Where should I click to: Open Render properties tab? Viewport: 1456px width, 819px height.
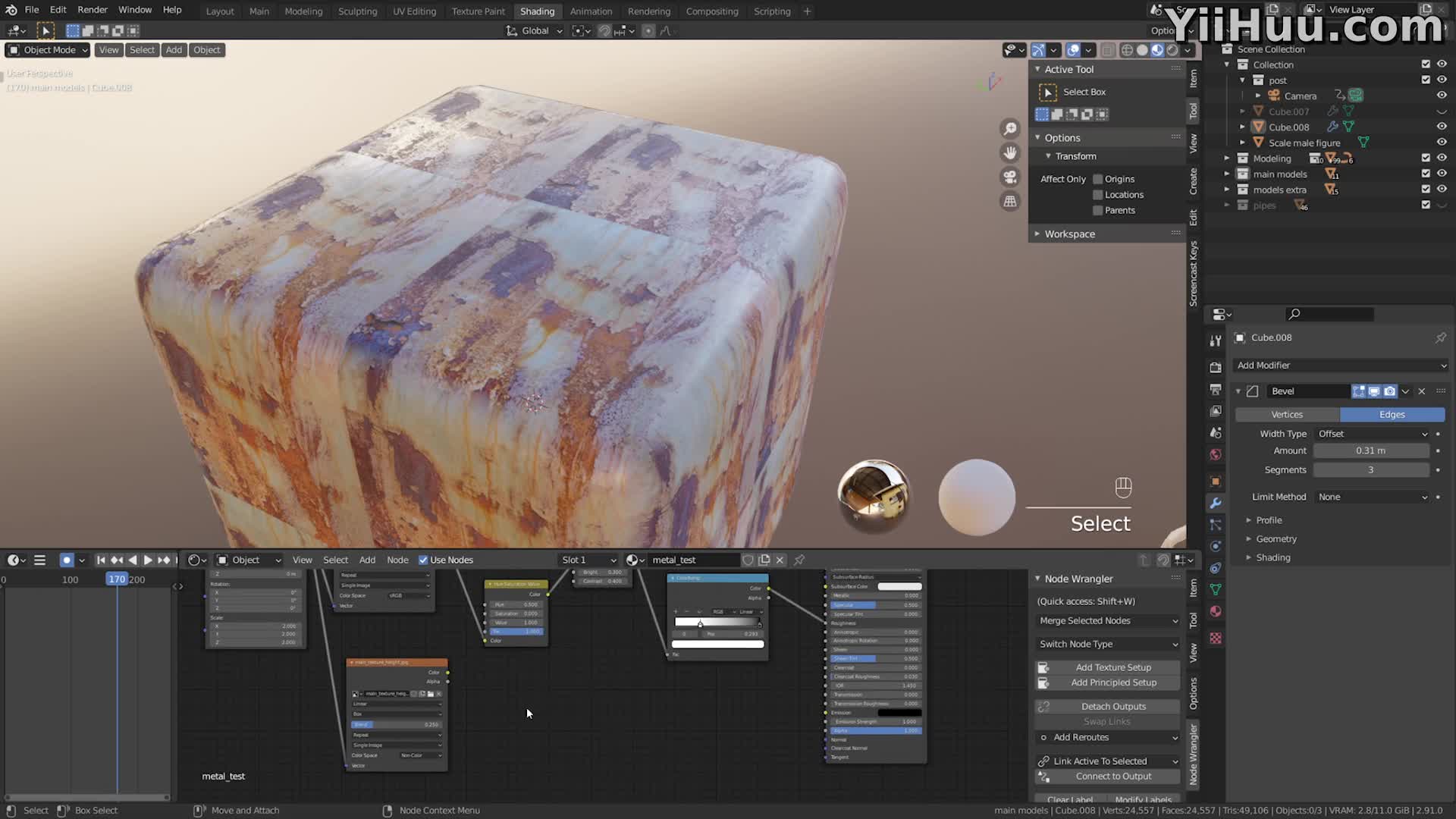coord(1216,367)
